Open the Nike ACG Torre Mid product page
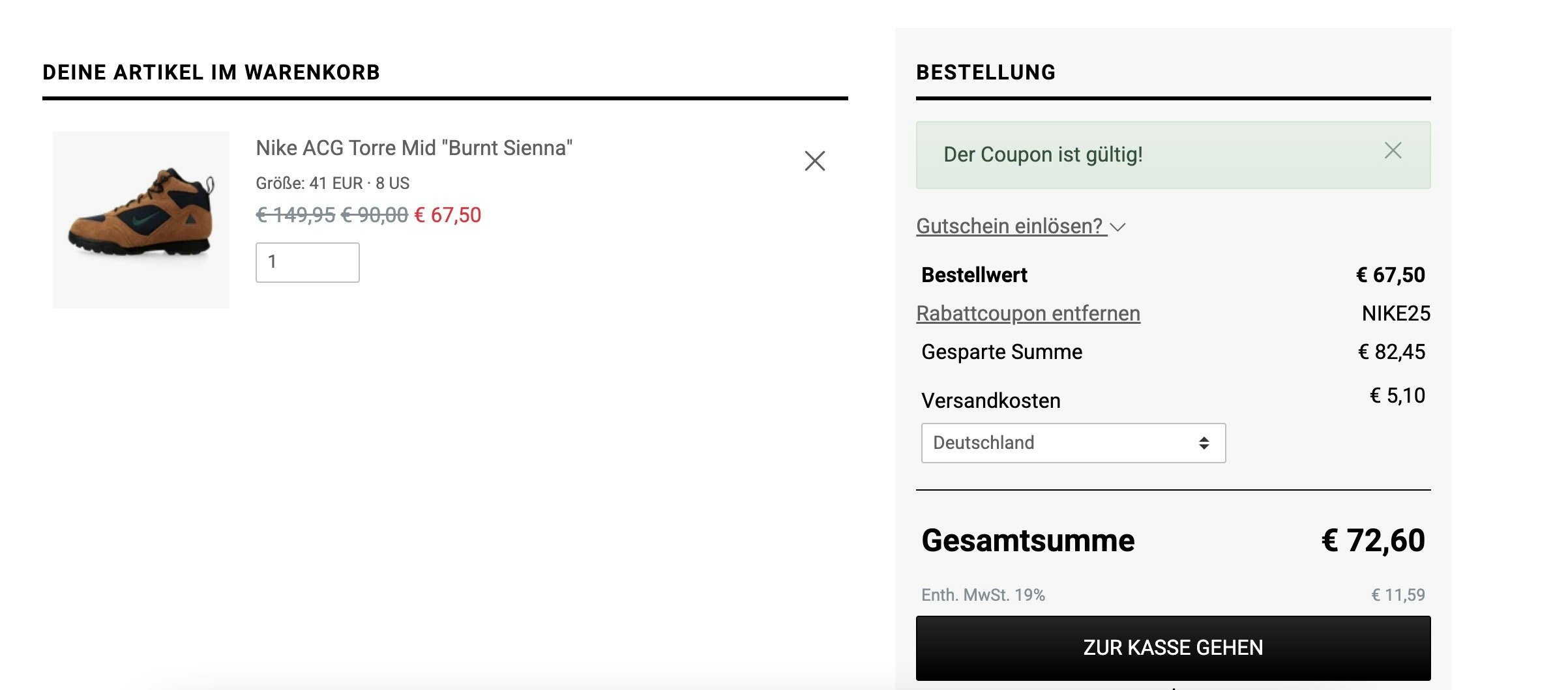The image size is (1568, 690). point(414,149)
